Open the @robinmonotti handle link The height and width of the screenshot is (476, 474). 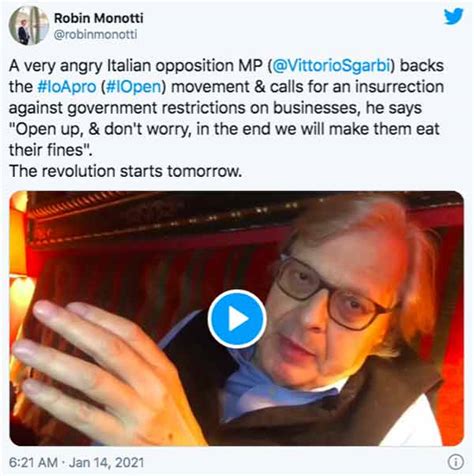[x=96, y=35]
